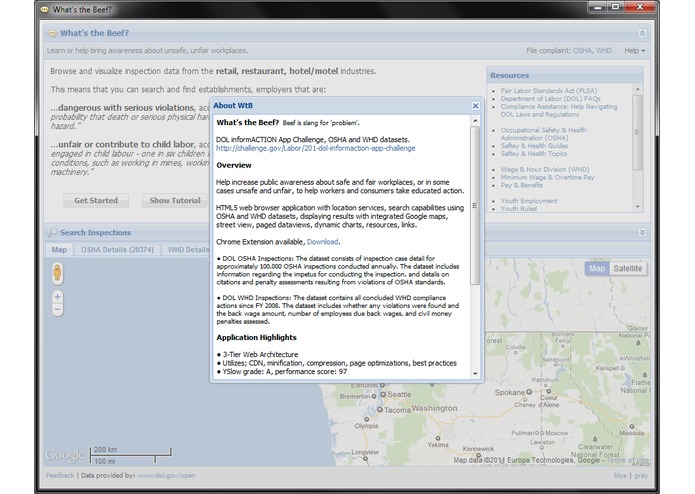Click the OSHA file complaint link
The width and height of the screenshot is (695, 494).
[x=582, y=51]
